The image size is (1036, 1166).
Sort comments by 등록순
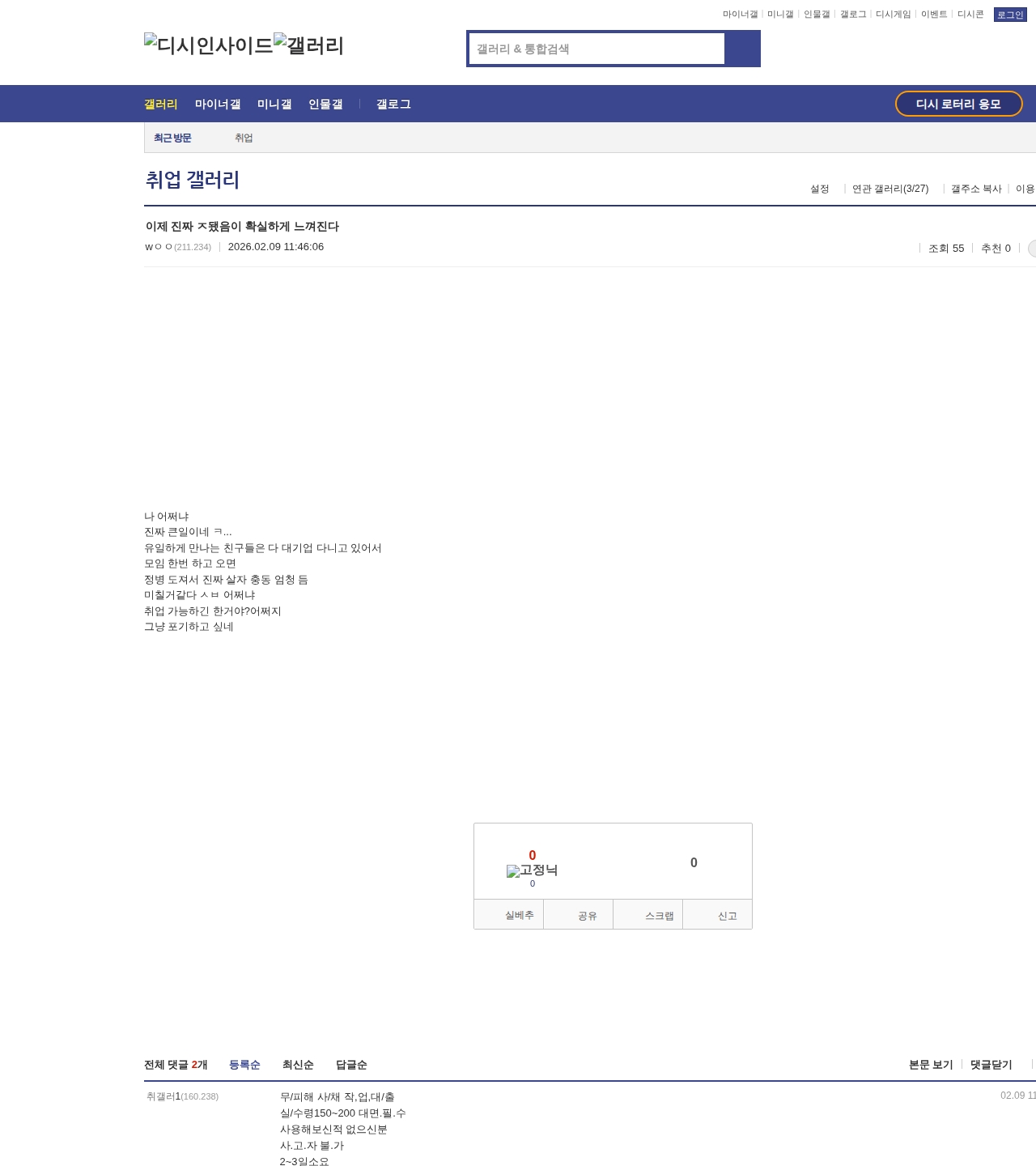(x=244, y=1065)
